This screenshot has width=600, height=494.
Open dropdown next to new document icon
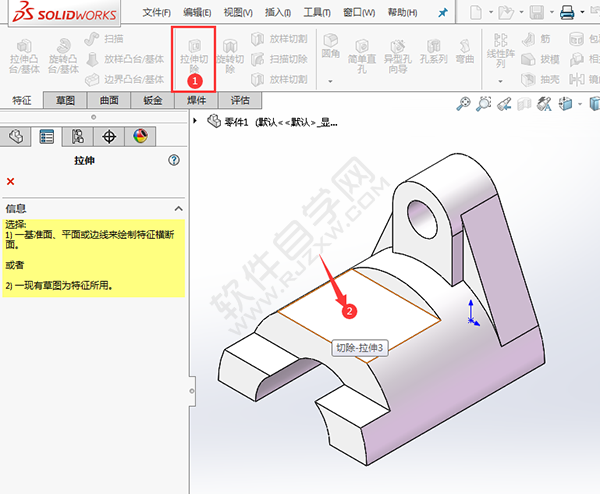point(491,12)
